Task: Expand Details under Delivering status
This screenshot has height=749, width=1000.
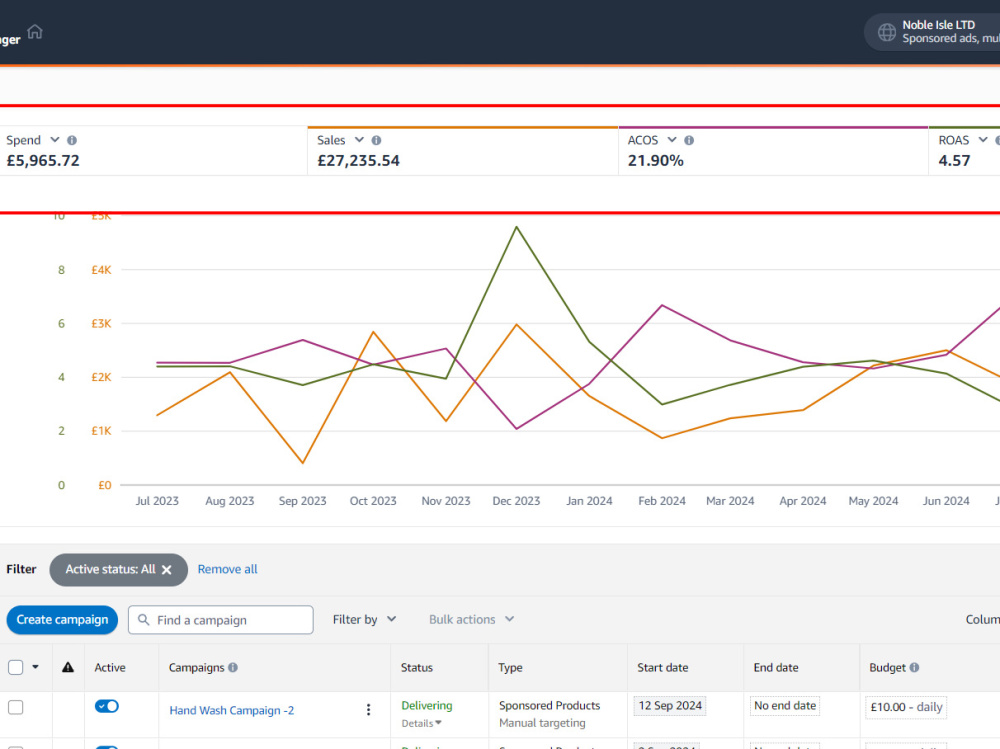Action: tap(421, 723)
